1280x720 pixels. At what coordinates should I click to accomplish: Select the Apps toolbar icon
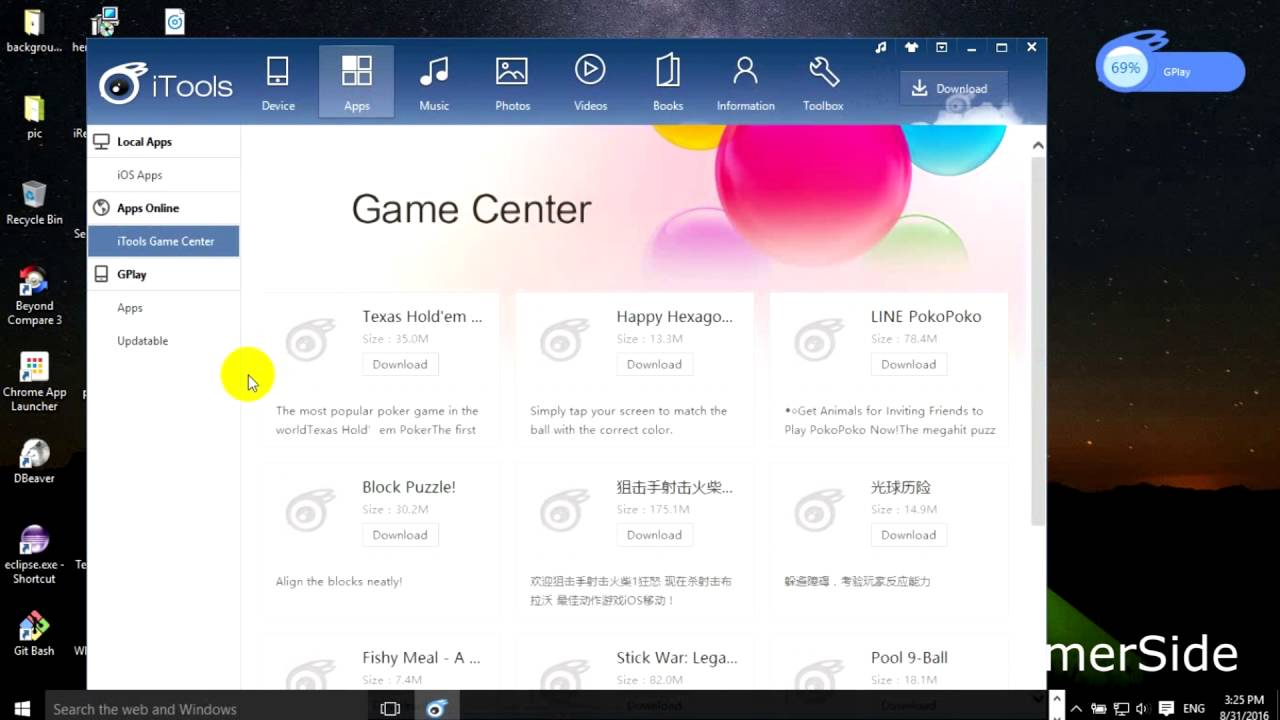pyautogui.click(x=357, y=83)
